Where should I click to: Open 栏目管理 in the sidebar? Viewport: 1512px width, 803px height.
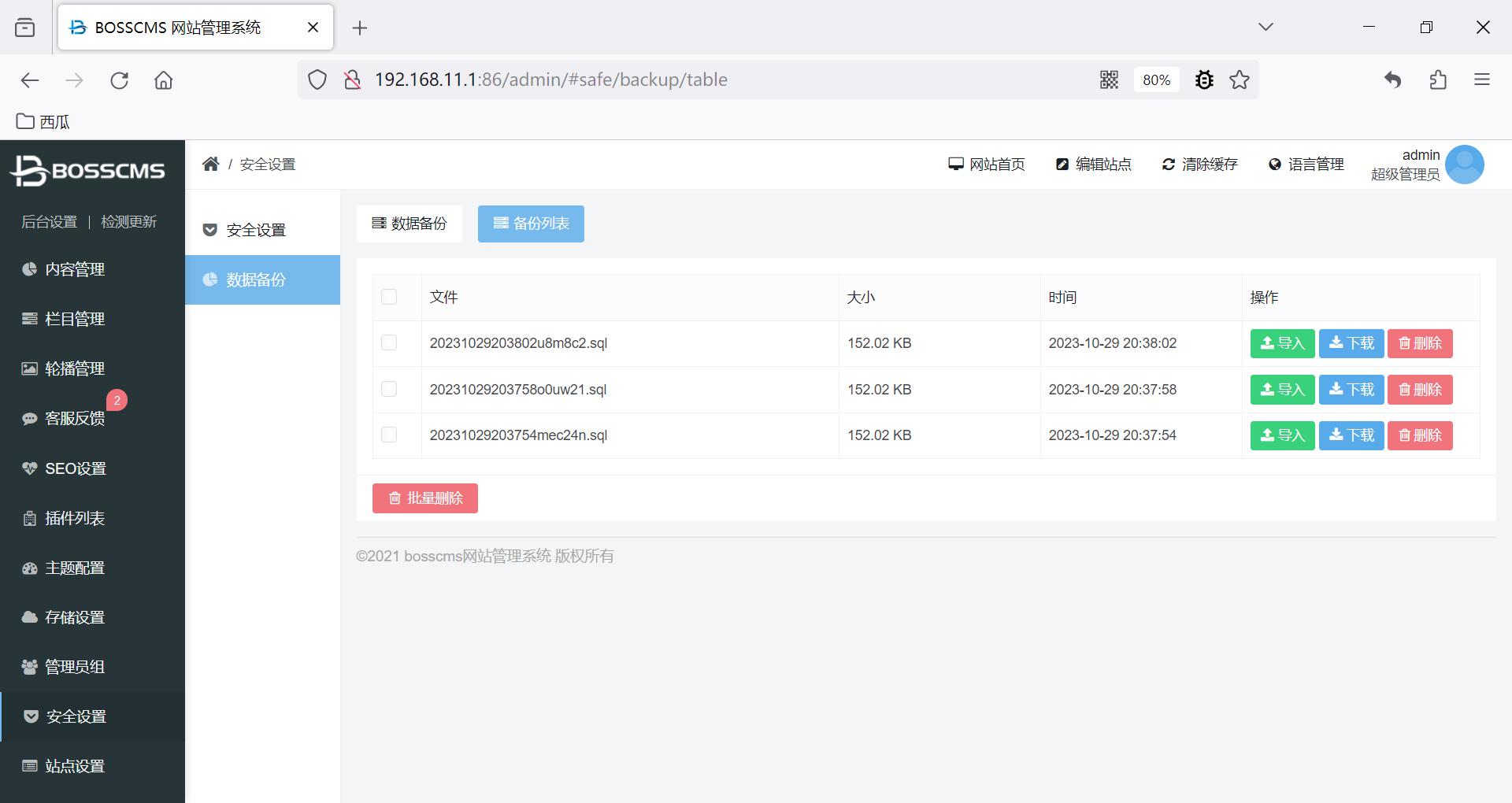(92, 319)
